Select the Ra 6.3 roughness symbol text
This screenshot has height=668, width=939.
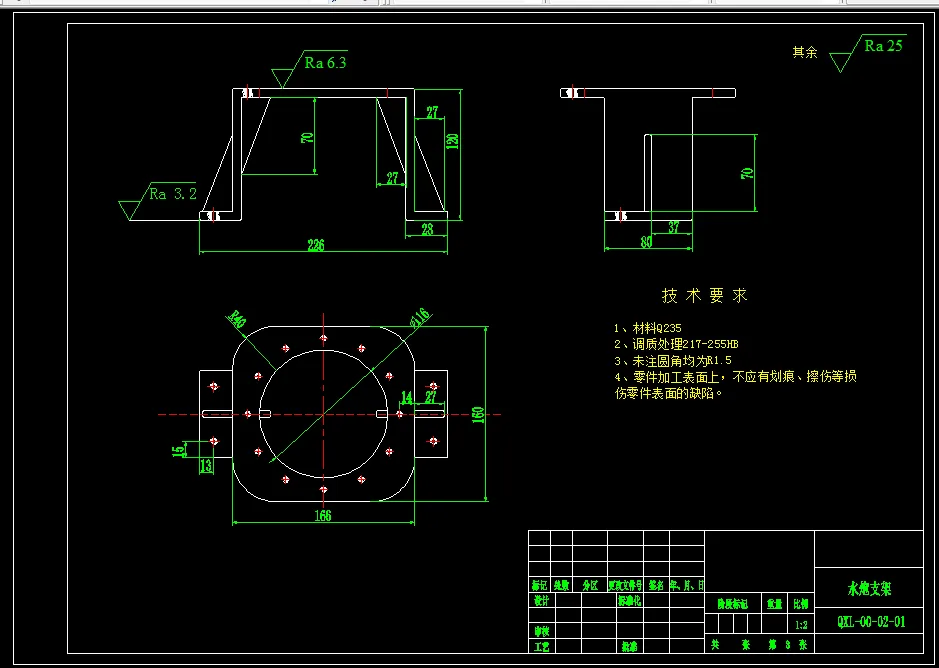[325, 63]
